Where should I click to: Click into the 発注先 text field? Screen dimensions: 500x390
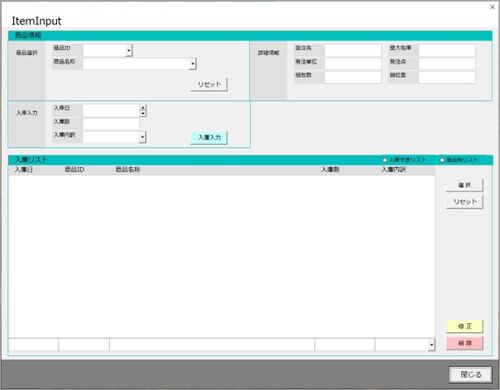click(353, 50)
